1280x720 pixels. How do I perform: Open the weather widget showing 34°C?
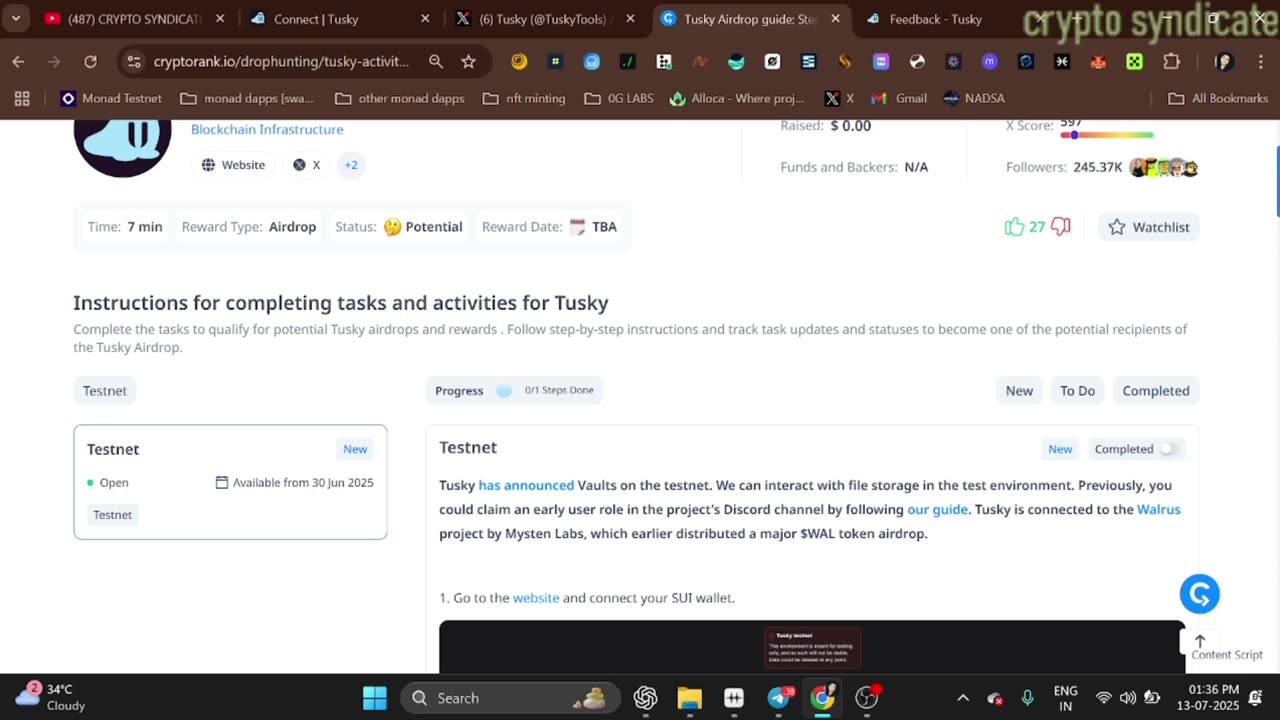pos(52,697)
